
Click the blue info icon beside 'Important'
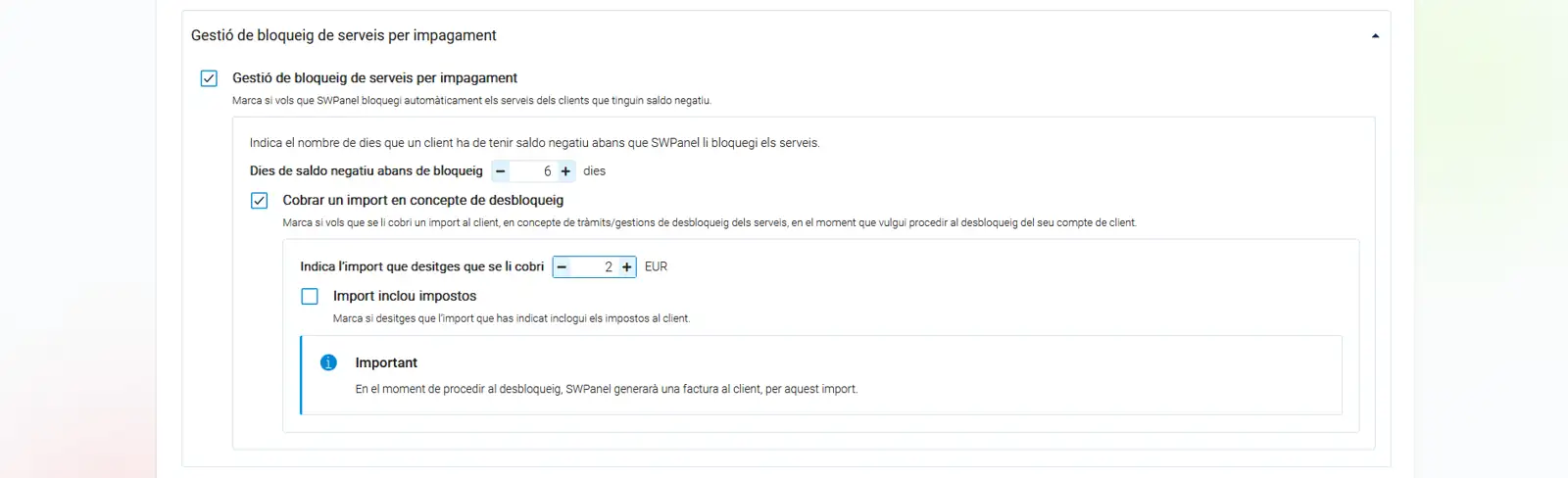pyautogui.click(x=328, y=362)
